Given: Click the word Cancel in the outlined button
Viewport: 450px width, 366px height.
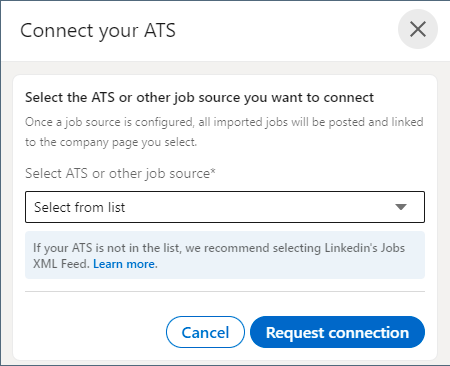Looking at the screenshot, I should [205, 332].
